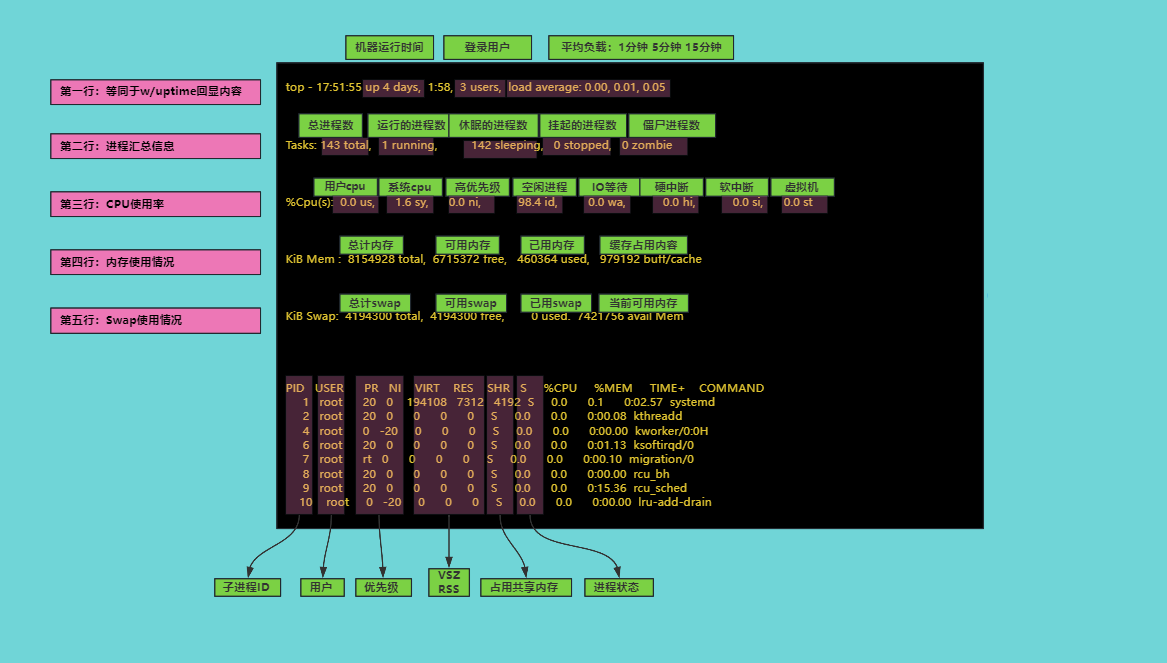The width and height of the screenshot is (1167, 663).
Task: Click the '0 stopped,' value
Action: tap(582, 145)
